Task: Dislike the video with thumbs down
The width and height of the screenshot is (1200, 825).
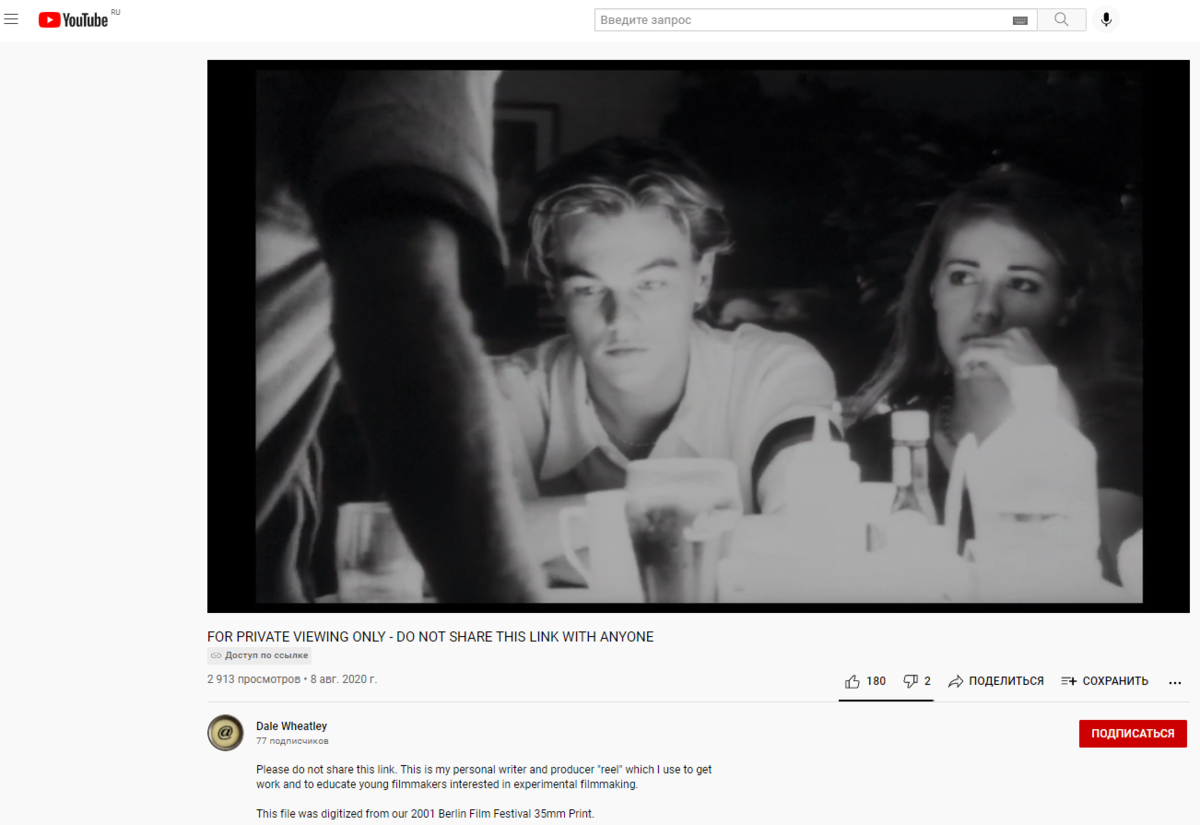Action: (917, 681)
